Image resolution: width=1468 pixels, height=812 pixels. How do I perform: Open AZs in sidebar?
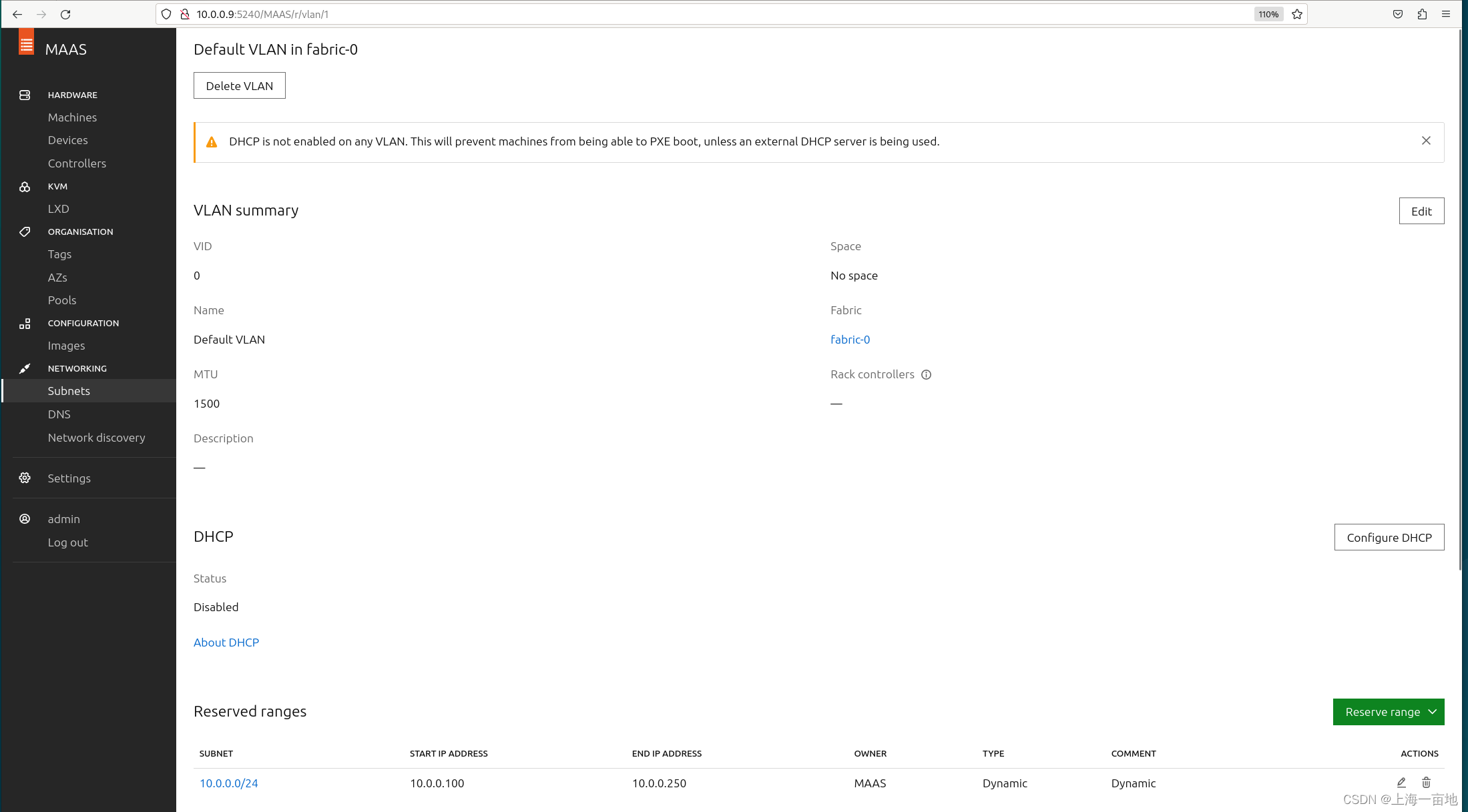pyautogui.click(x=57, y=278)
